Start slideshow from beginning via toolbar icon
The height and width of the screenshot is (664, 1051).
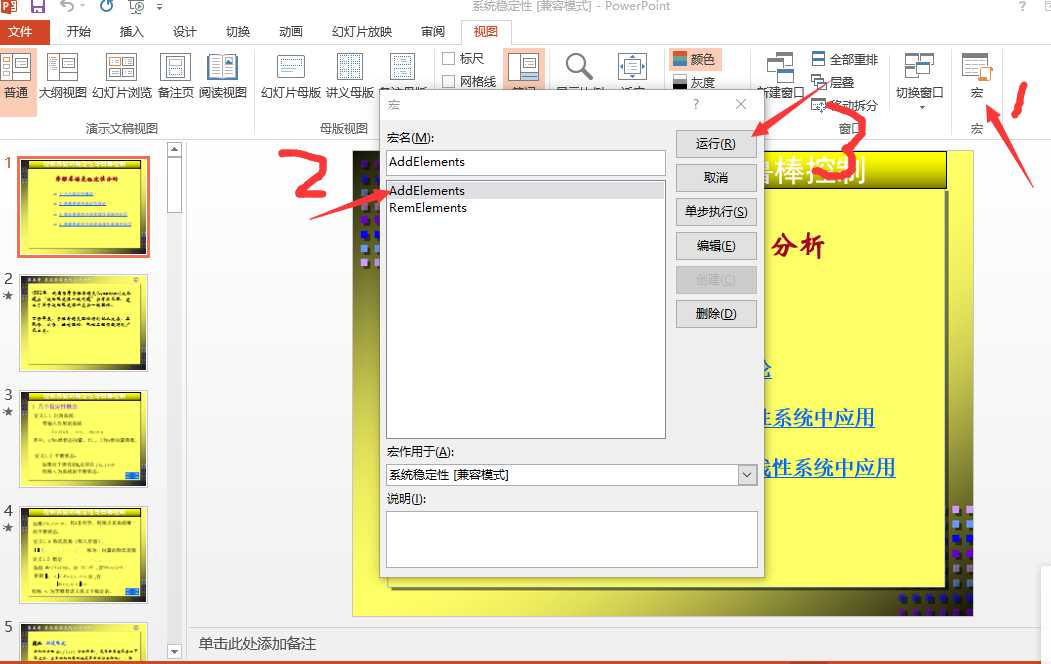coord(136,7)
